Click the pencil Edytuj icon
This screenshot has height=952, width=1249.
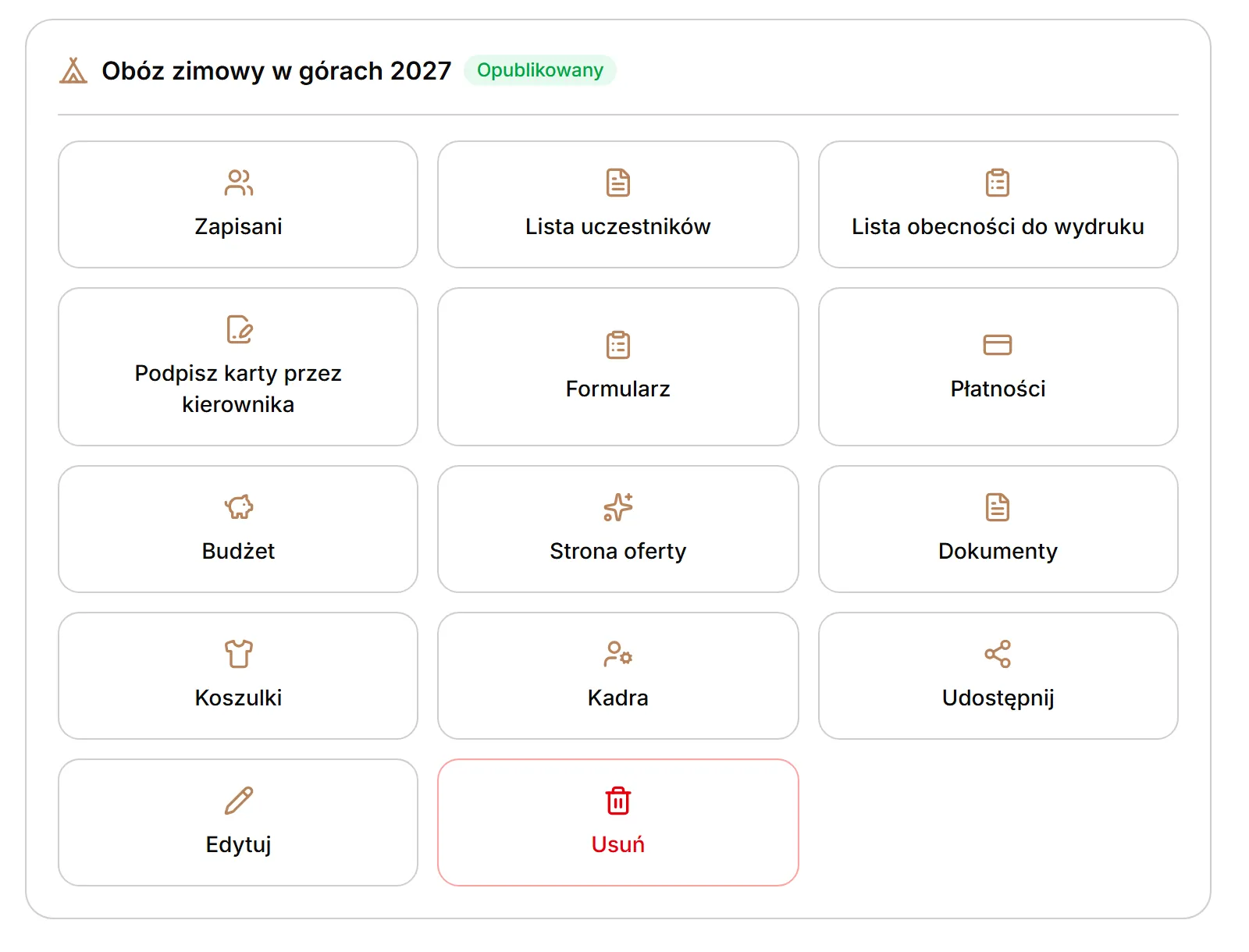[x=239, y=801]
